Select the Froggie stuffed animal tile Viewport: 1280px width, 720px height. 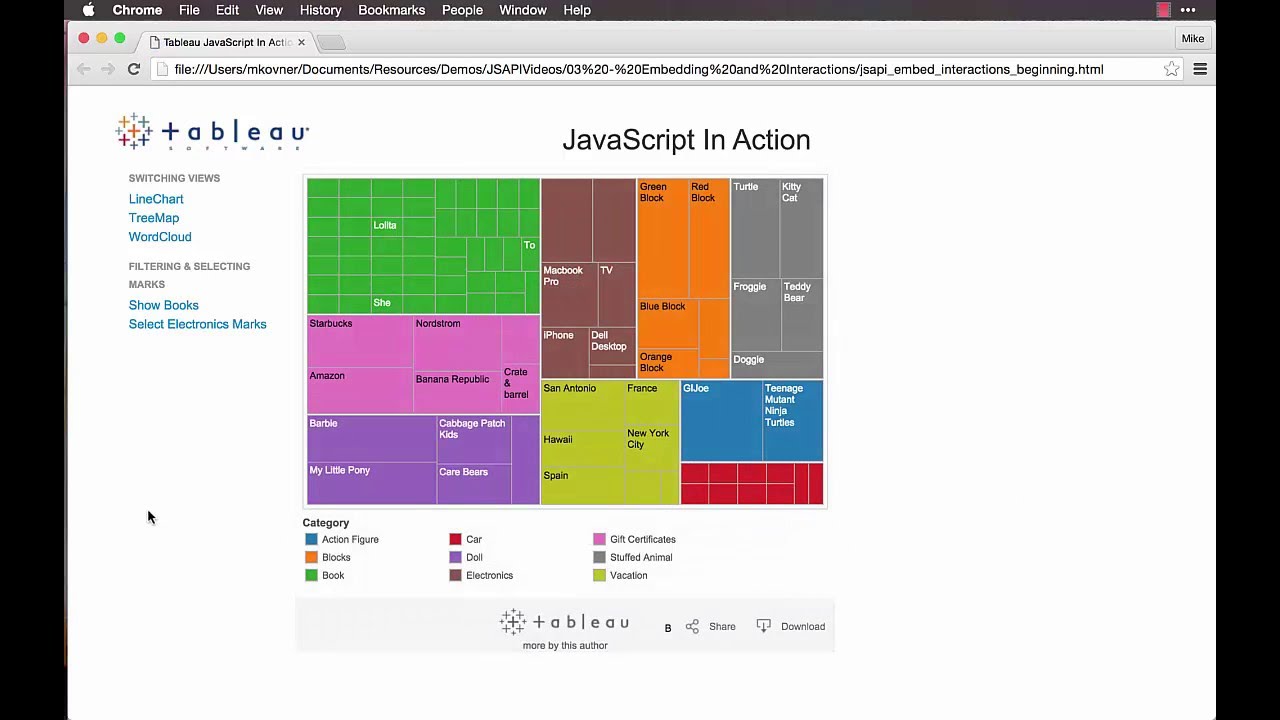point(755,314)
